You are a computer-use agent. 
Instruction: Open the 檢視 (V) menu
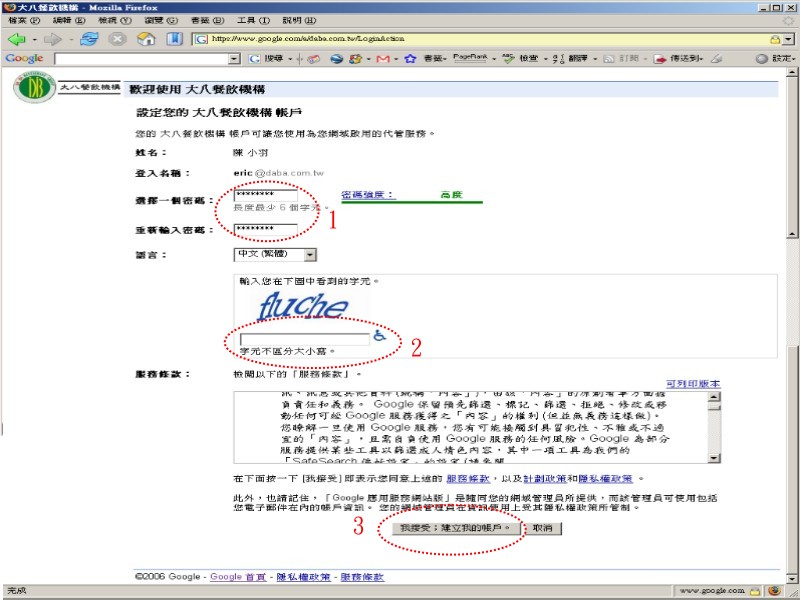(115, 20)
